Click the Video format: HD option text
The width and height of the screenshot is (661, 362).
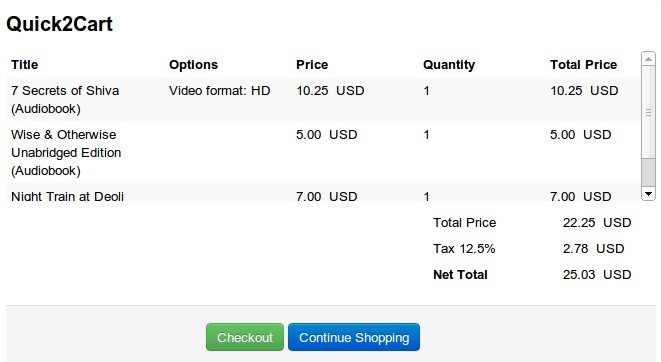pyautogui.click(x=220, y=91)
